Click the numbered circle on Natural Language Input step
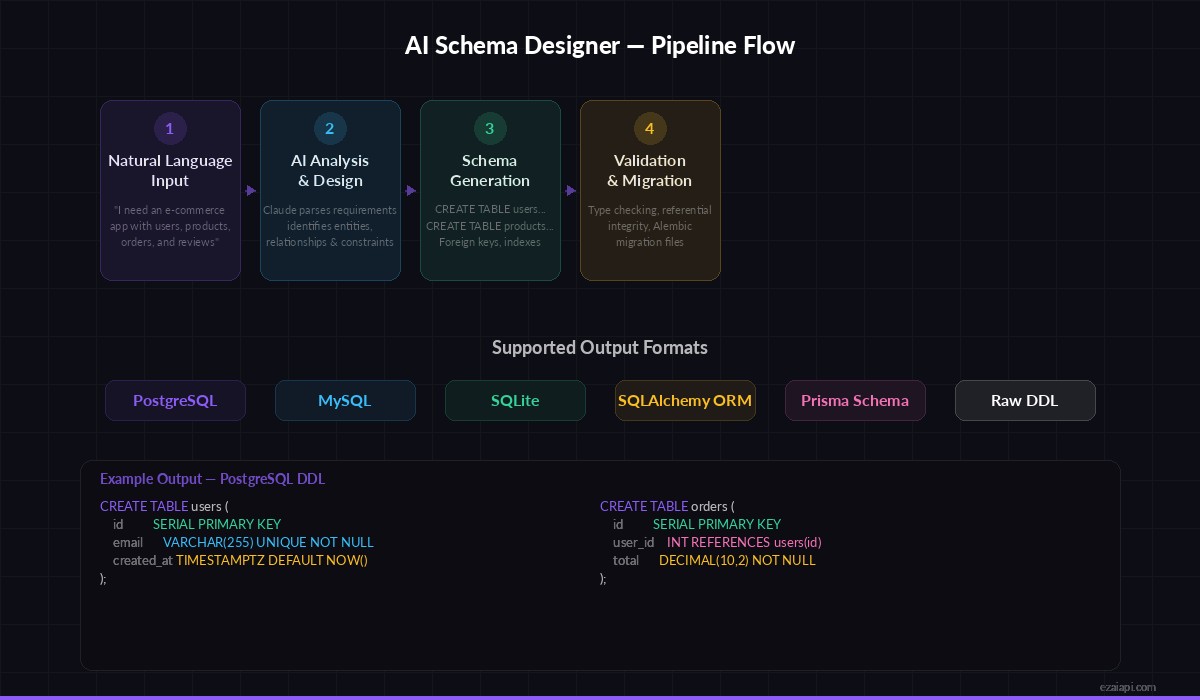This screenshot has width=1200, height=700. [x=170, y=128]
